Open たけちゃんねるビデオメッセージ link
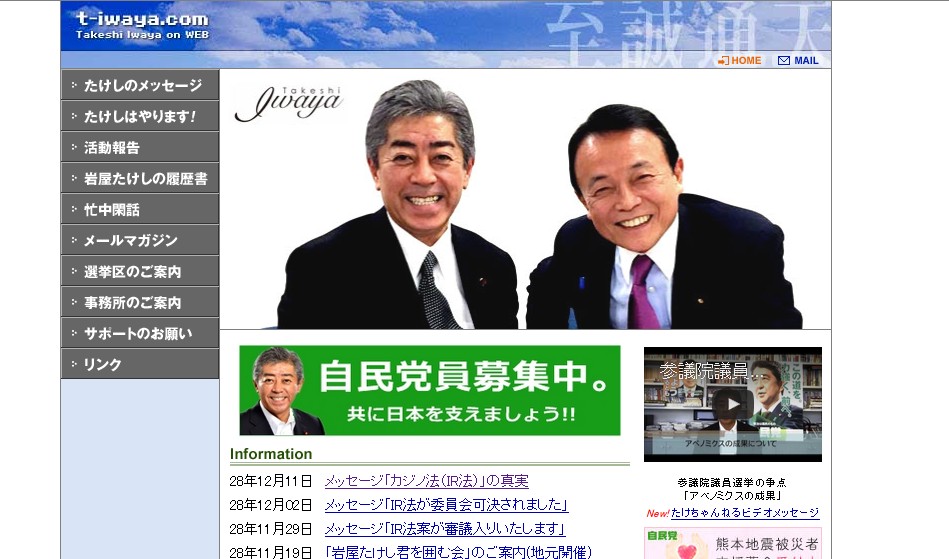Screen dimensions: 949x559 [745, 512]
